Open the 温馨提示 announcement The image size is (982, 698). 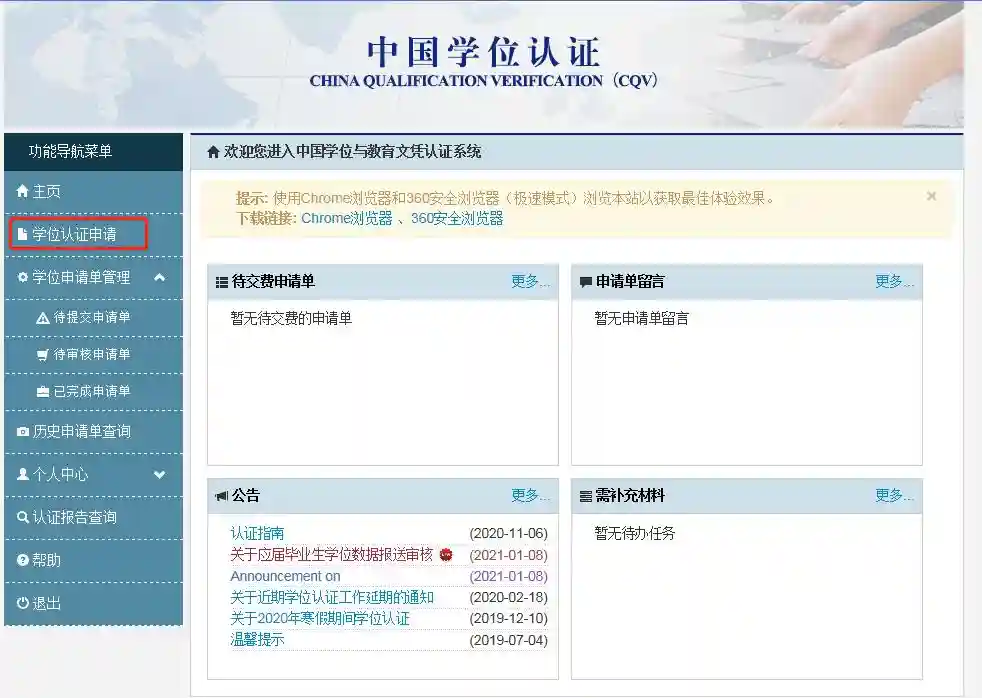coord(257,640)
